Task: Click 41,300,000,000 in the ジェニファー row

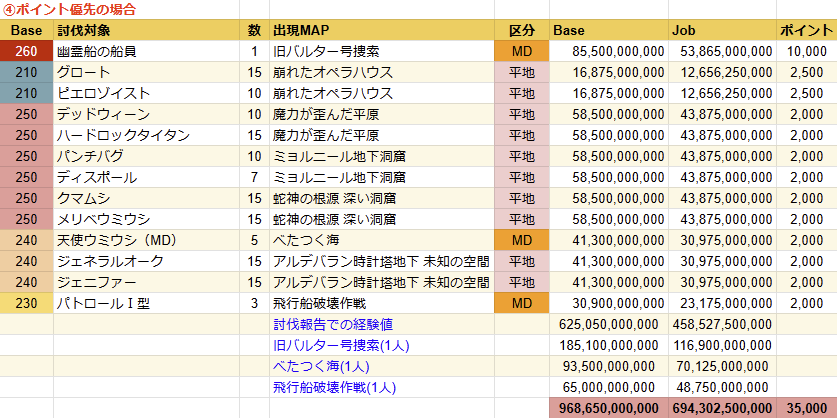Action: tap(618, 282)
